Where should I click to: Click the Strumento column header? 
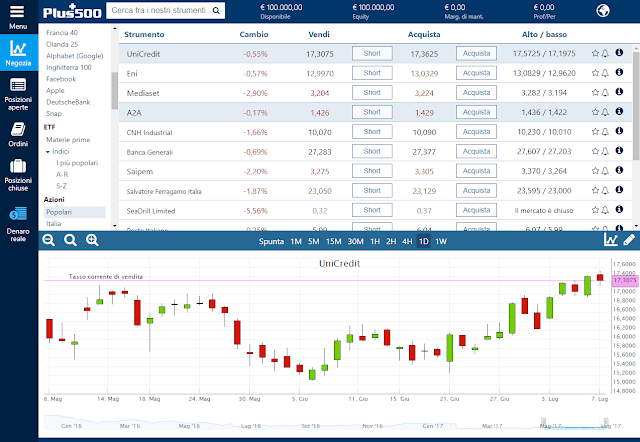tap(144, 34)
